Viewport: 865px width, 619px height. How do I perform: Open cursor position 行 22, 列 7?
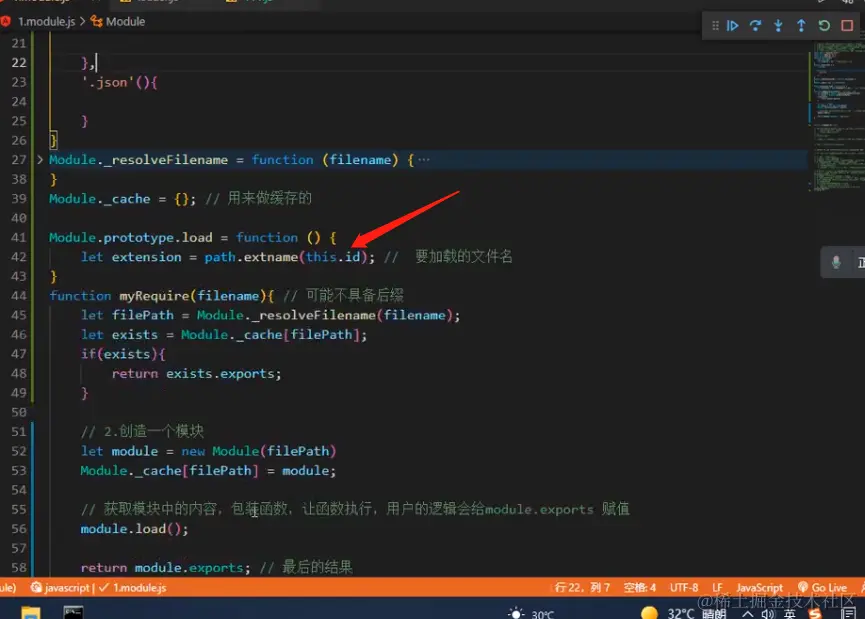coord(582,588)
